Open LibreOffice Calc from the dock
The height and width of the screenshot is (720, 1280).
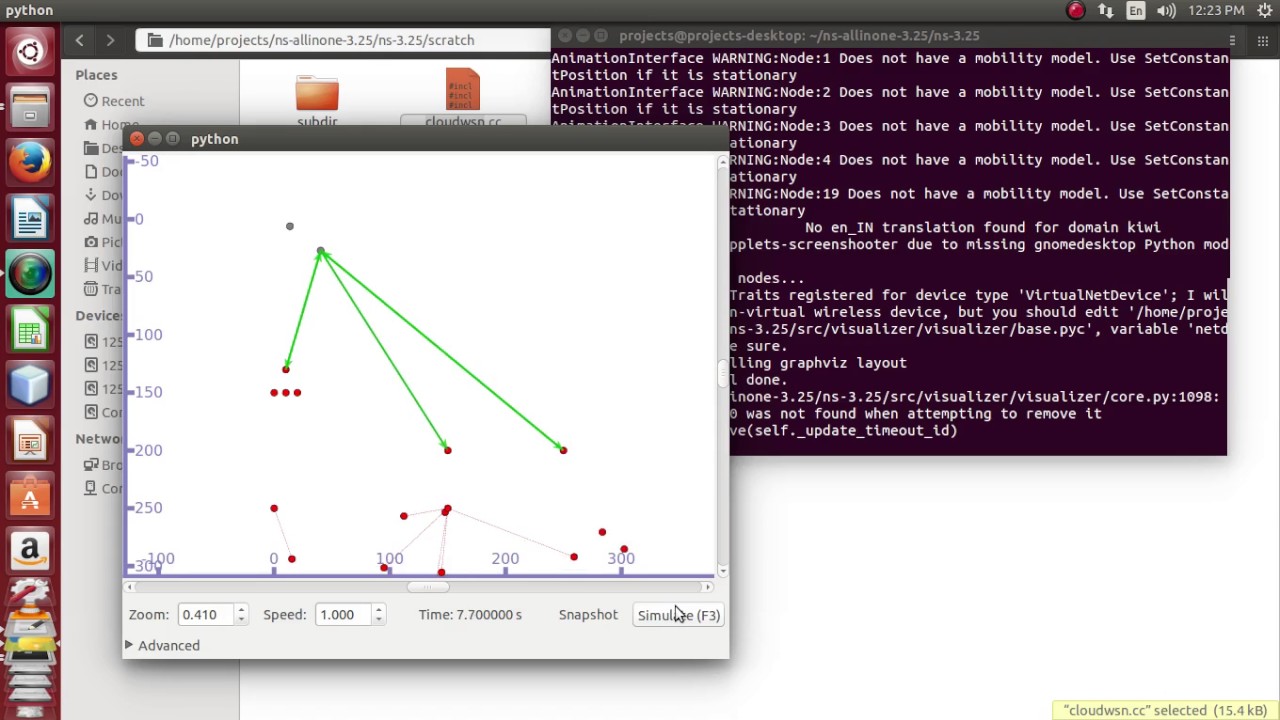30,329
